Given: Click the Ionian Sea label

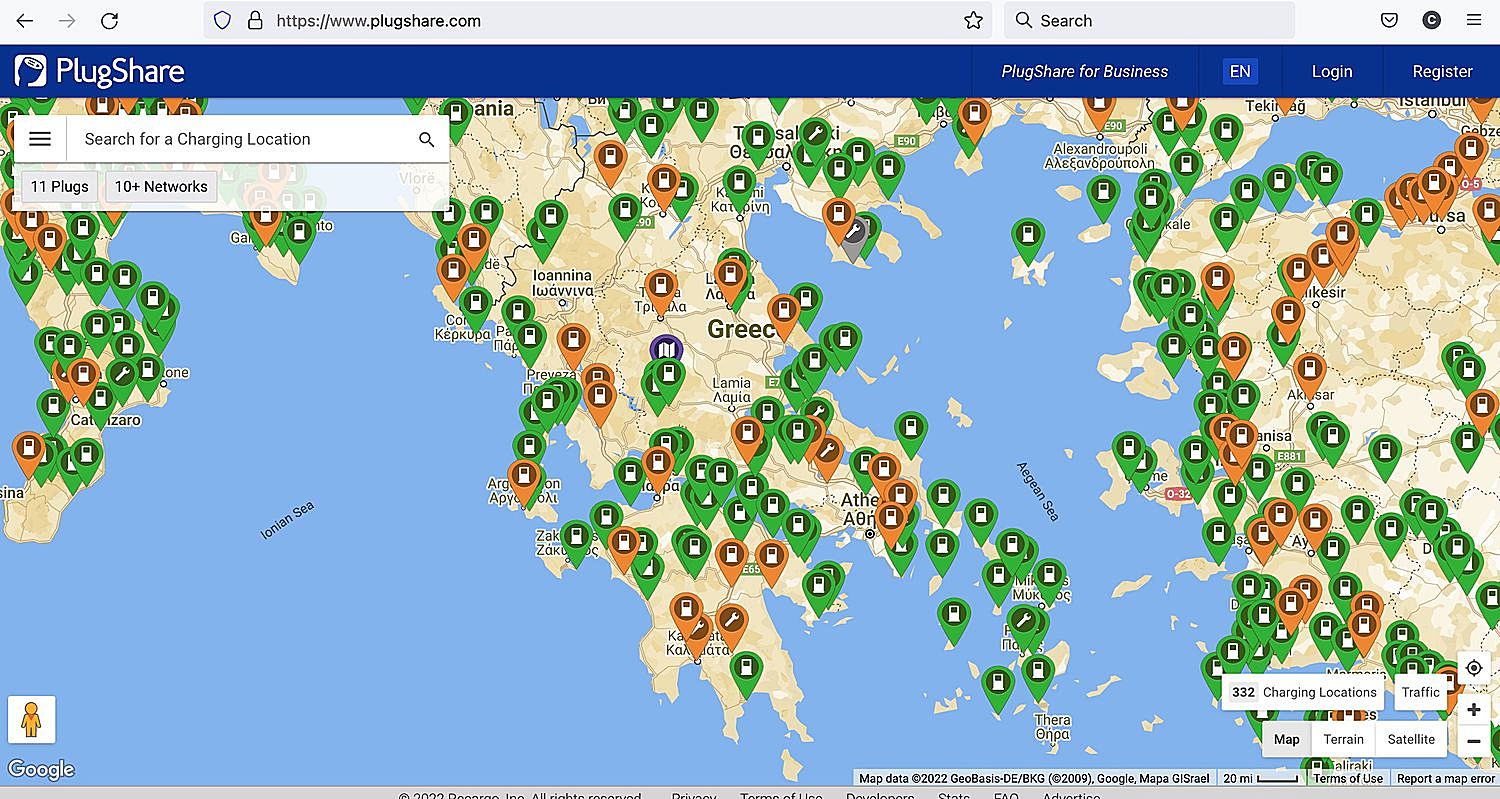Looking at the screenshot, I should point(287,521).
